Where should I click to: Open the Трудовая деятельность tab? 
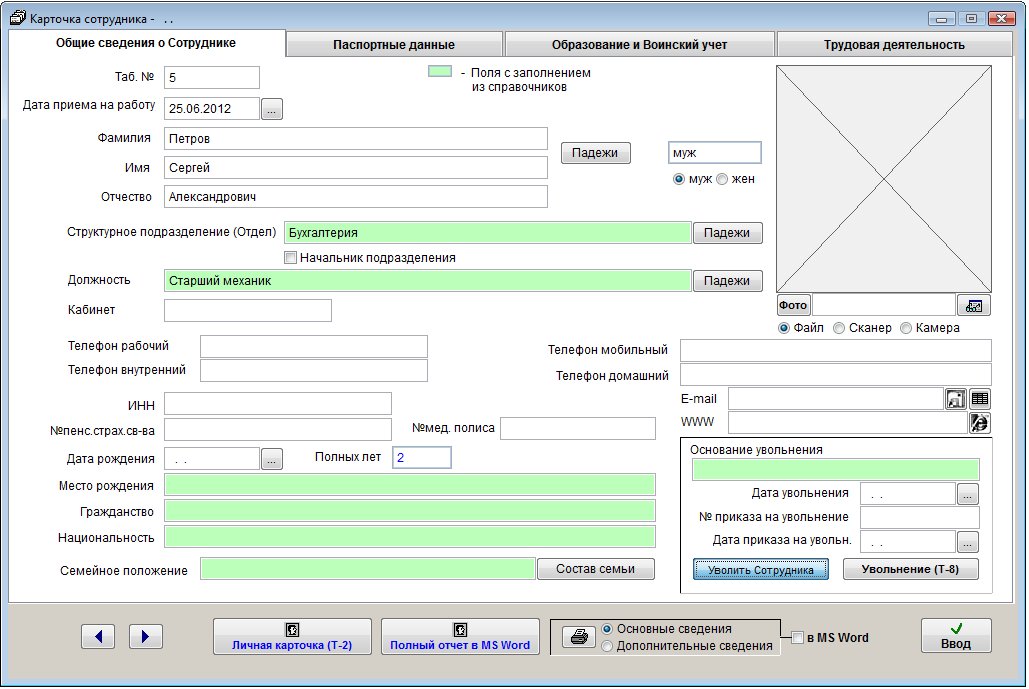click(893, 45)
